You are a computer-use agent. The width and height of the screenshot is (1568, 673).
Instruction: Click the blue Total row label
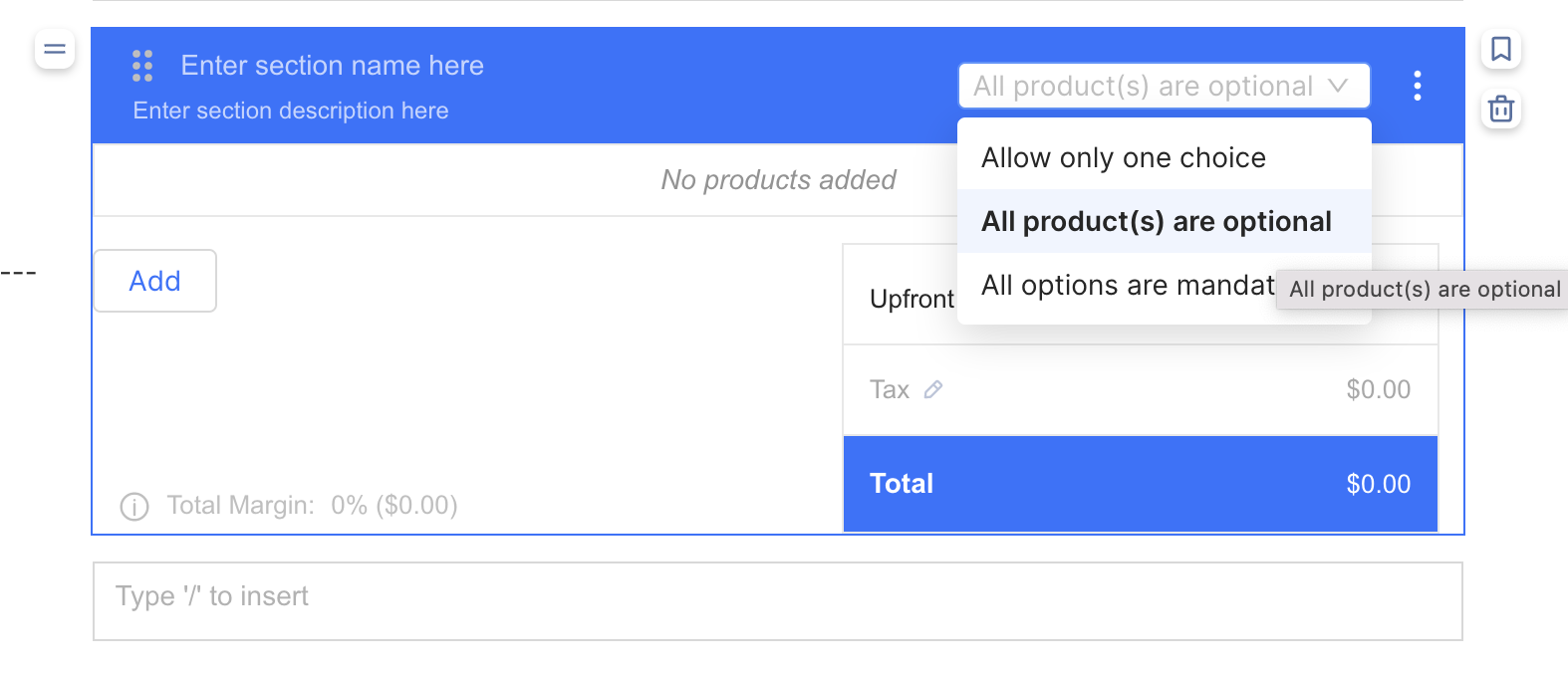click(x=902, y=484)
